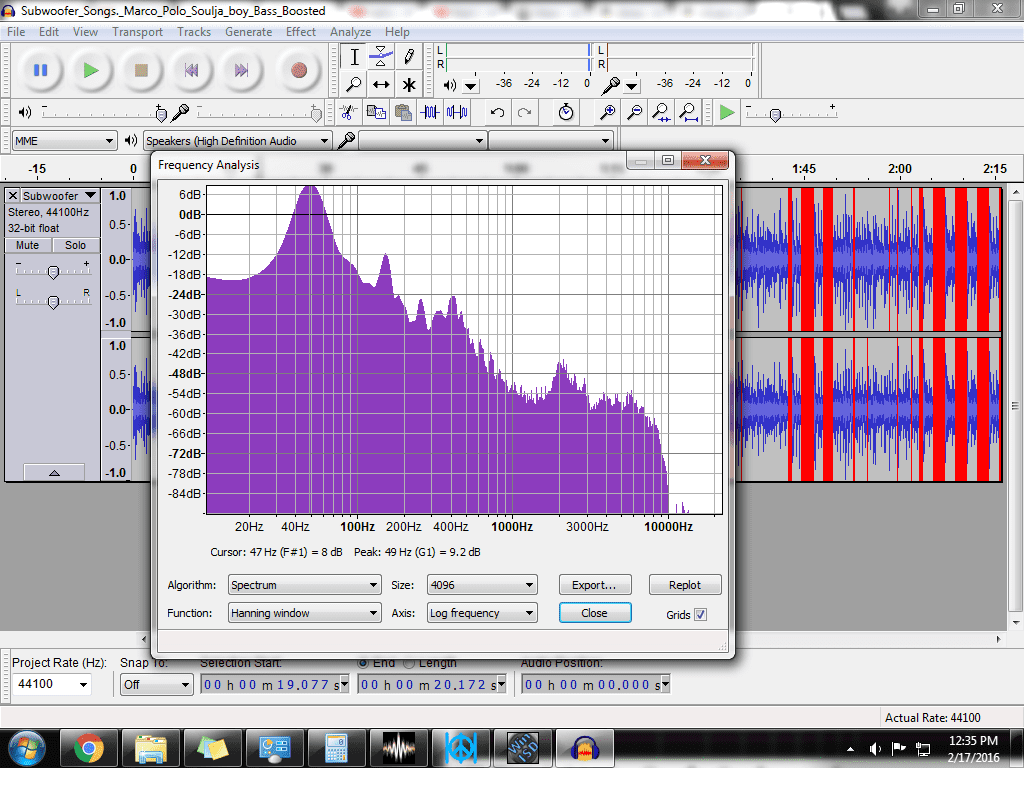Open the MME audio host dropdown

[x=64, y=141]
